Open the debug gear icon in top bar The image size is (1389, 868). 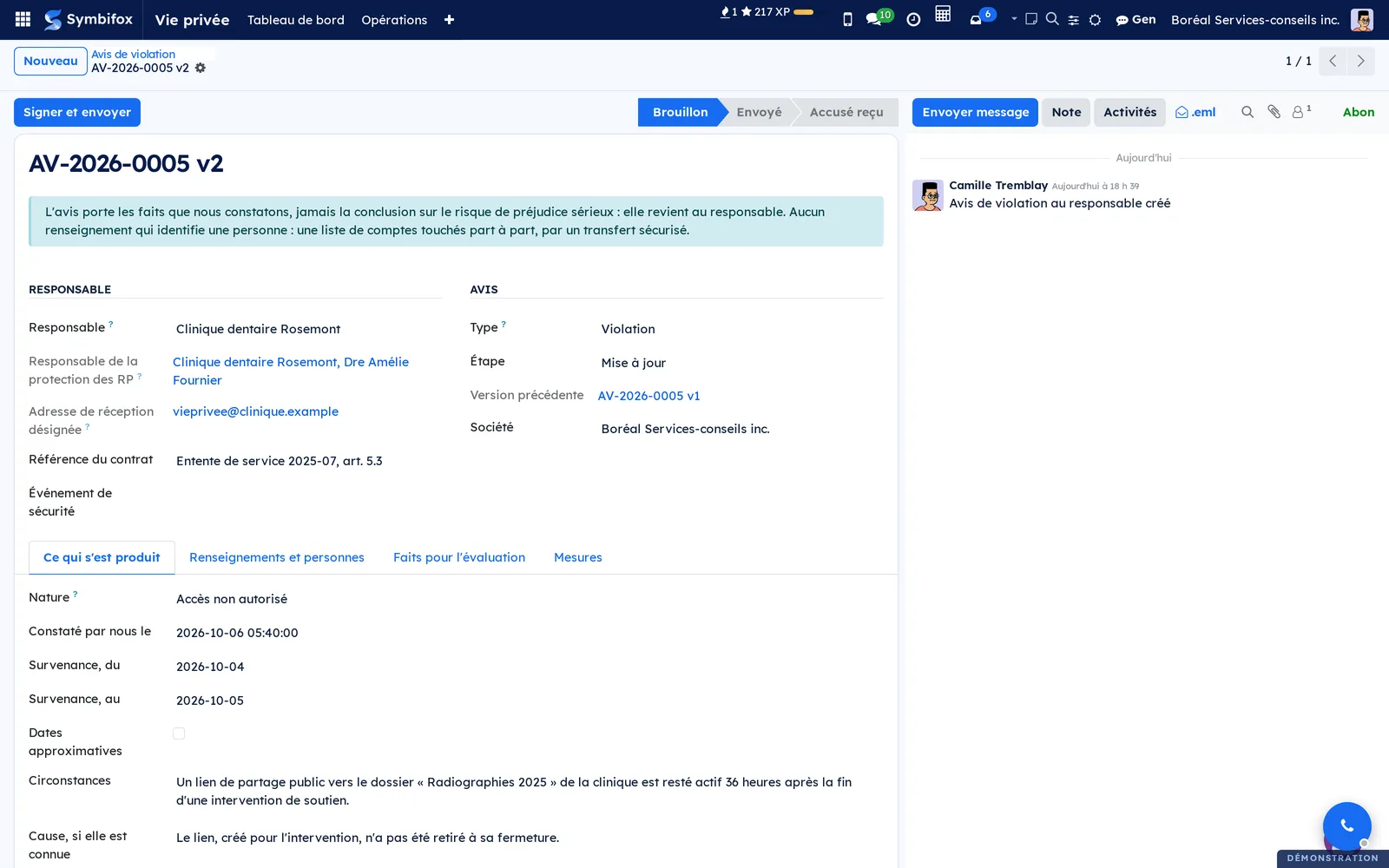pyautogui.click(x=1095, y=19)
